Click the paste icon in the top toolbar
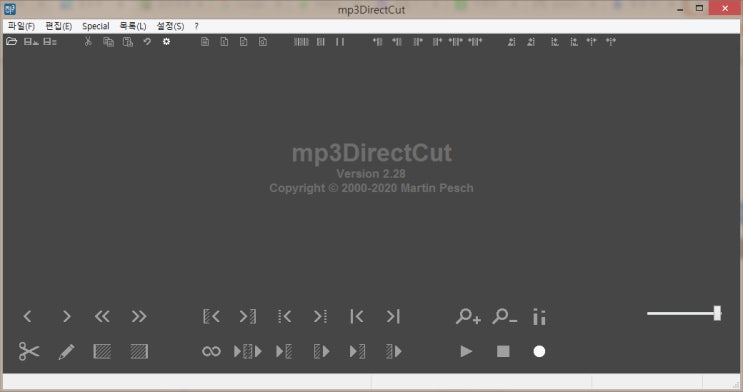 (128, 42)
